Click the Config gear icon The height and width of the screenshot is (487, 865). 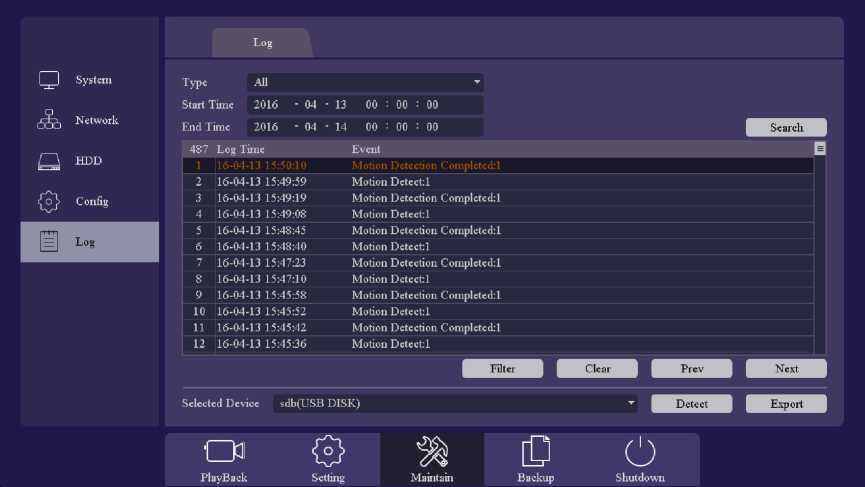click(49, 201)
